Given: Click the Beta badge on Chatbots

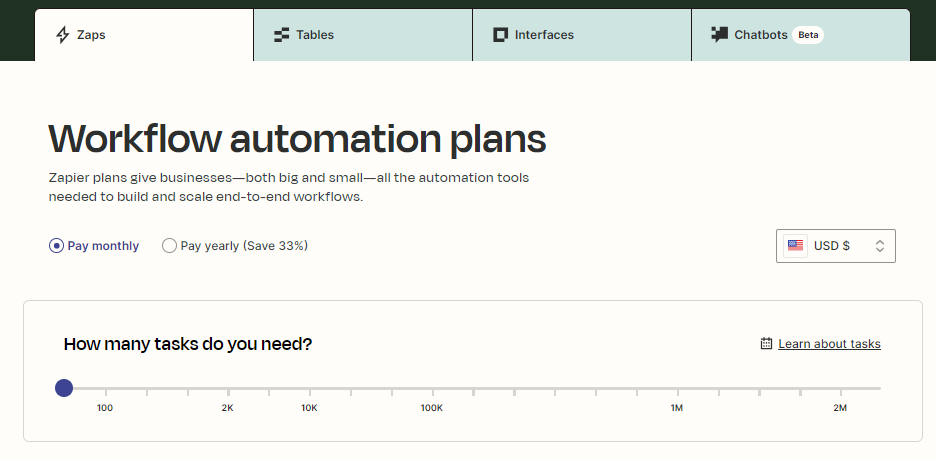Looking at the screenshot, I should click(808, 35).
